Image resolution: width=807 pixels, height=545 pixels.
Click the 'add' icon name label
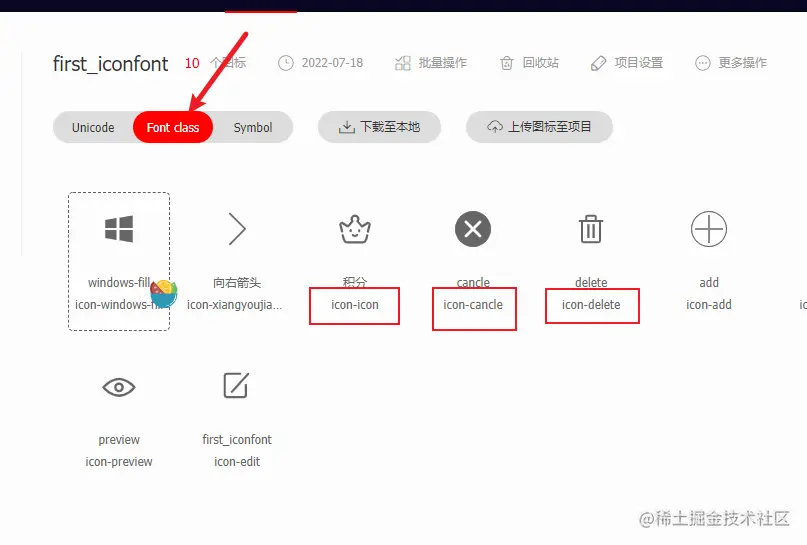click(709, 283)
